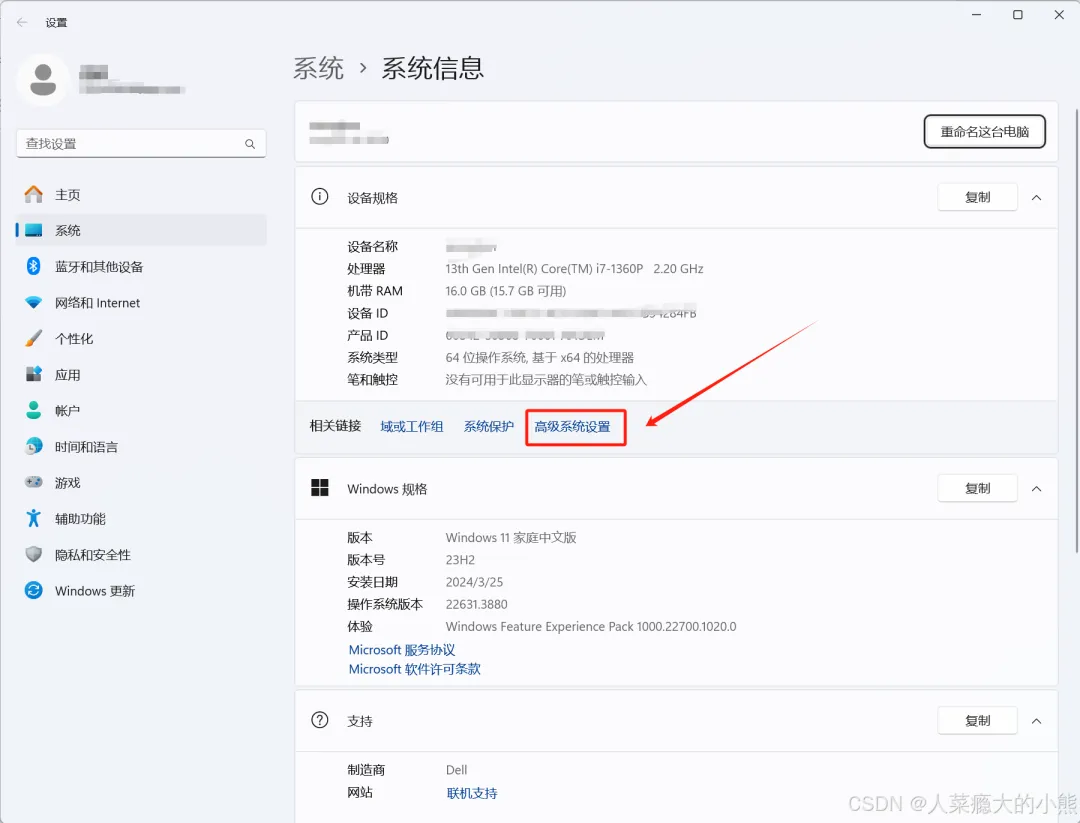Image resolution: width=1080 pixels, height=823 pixels.
Task: Click the 系统 monitor icon in sidebar
Action: [x=33, y=230]
